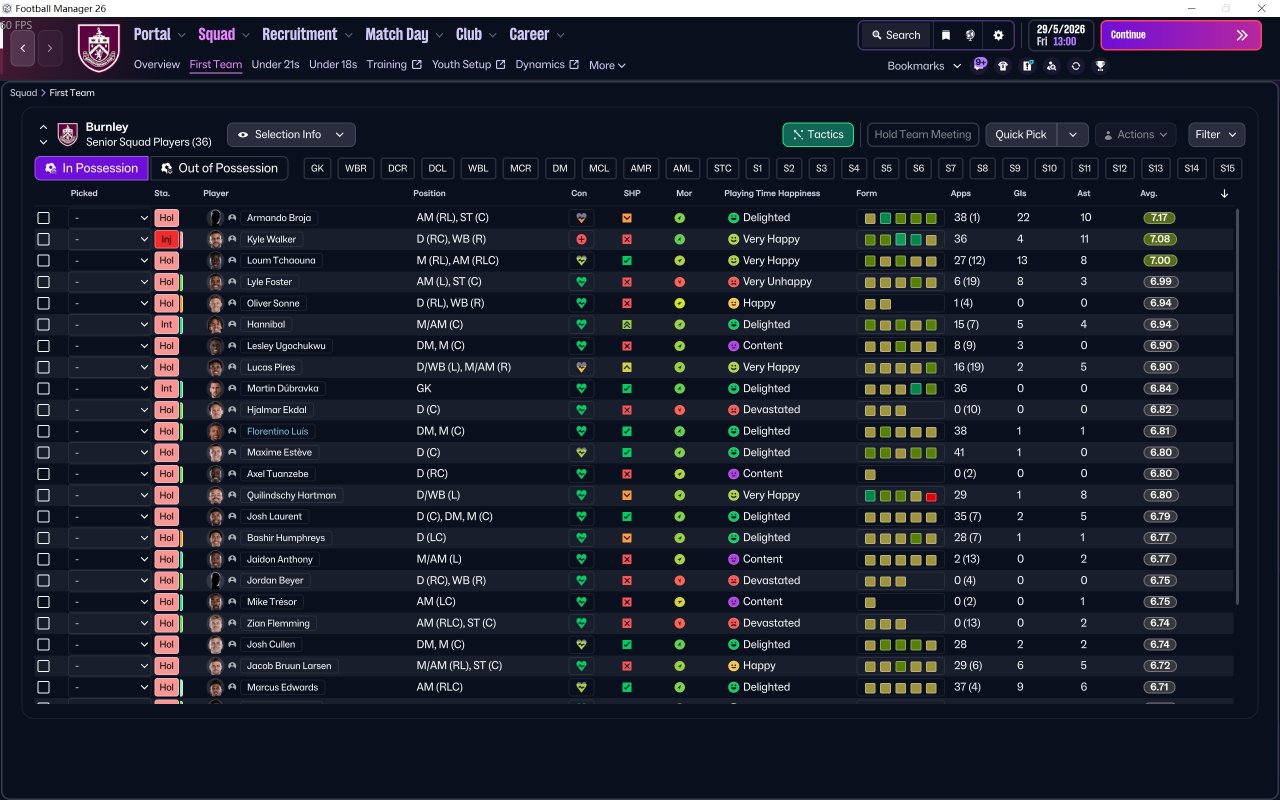Open Florentino Luís player link
This screenshot has width=1280, height=800.
(x=278, y=431)
